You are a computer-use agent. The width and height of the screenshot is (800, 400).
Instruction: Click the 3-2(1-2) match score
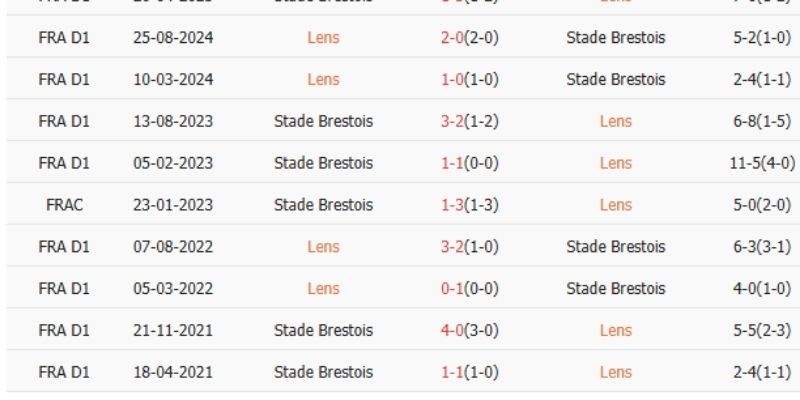click(x=470, y=122)
